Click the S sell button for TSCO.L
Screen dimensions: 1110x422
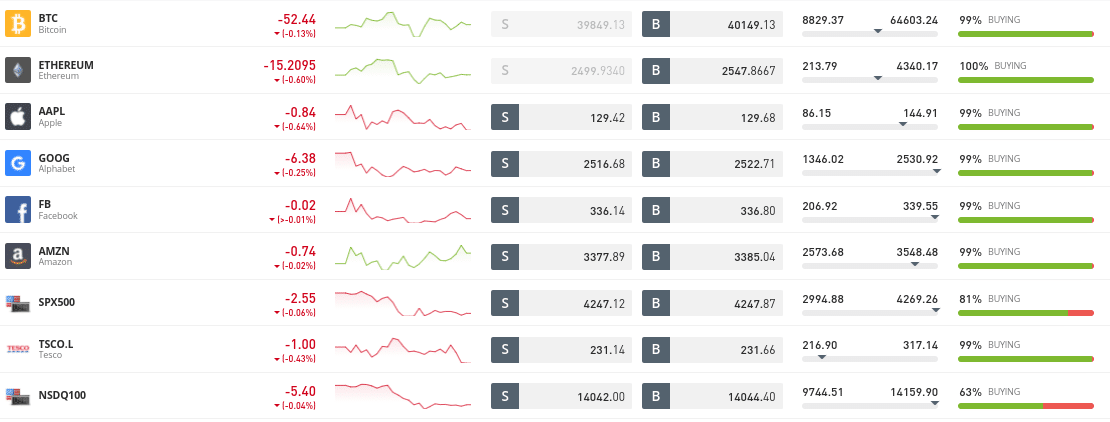pyautogui.click(x=505, y=350)
